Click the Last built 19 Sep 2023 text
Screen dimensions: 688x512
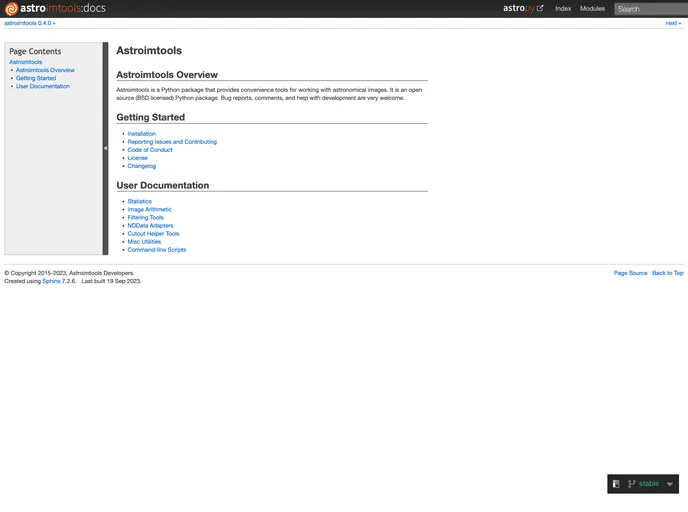(x=111, y=281)
